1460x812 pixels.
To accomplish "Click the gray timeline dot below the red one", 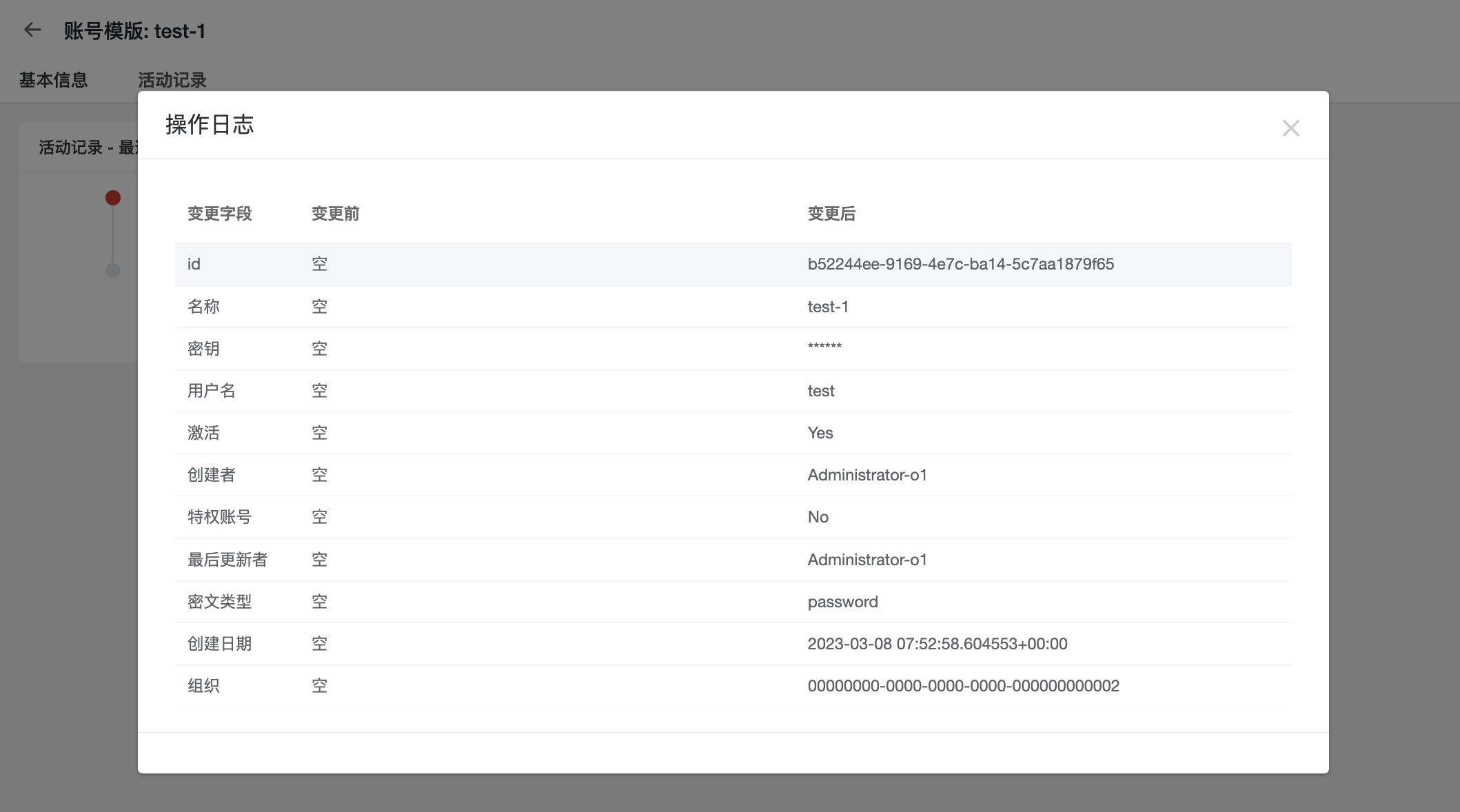I will click(112, 271).
